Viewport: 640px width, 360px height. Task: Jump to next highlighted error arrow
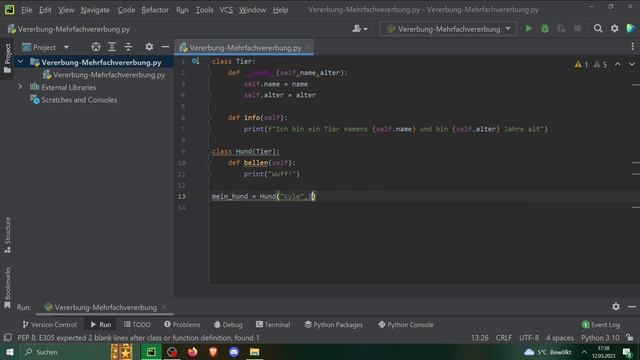(x=632, y=64)
